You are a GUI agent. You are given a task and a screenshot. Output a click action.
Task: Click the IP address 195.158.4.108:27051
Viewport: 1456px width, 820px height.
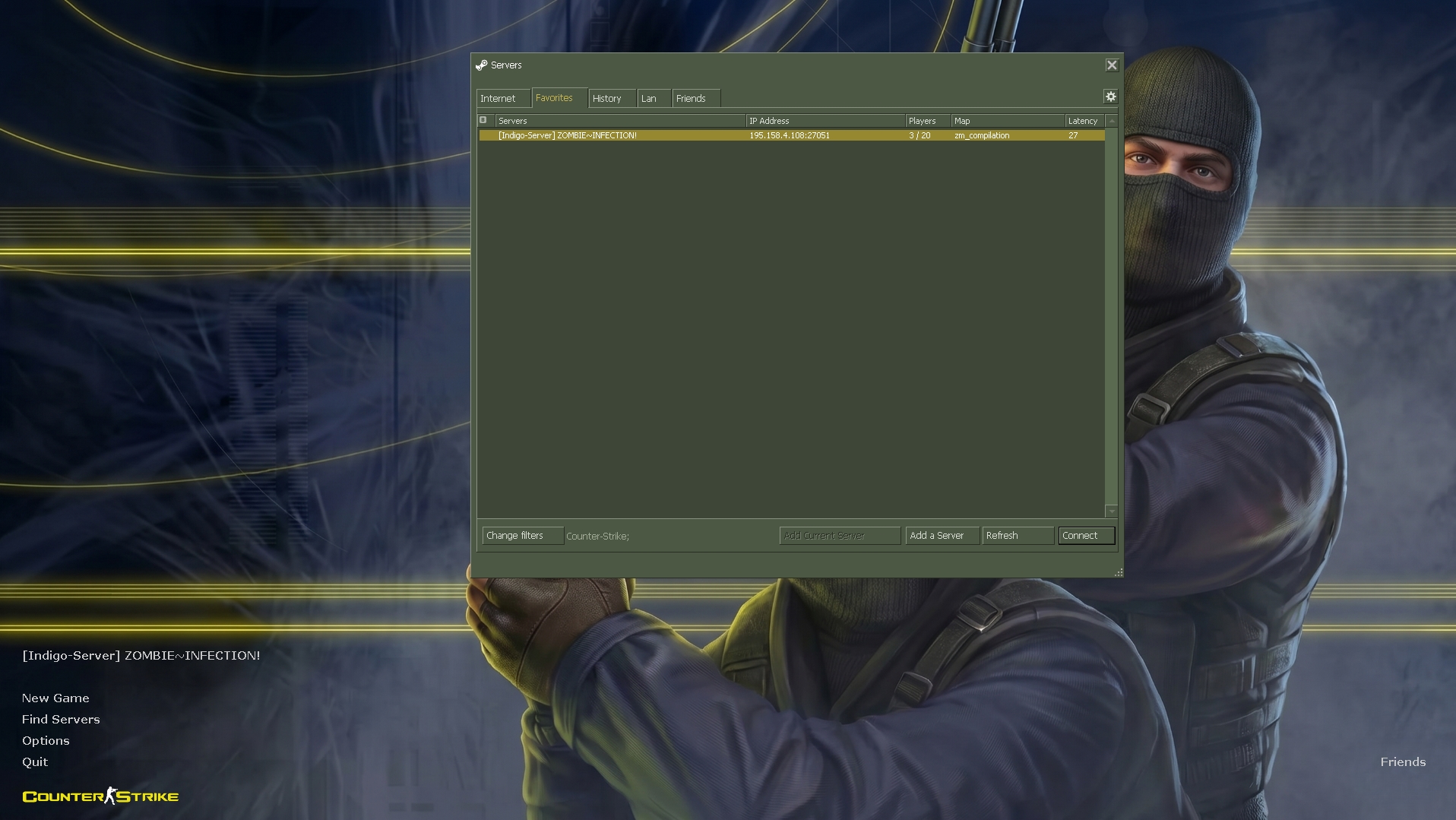790,135
